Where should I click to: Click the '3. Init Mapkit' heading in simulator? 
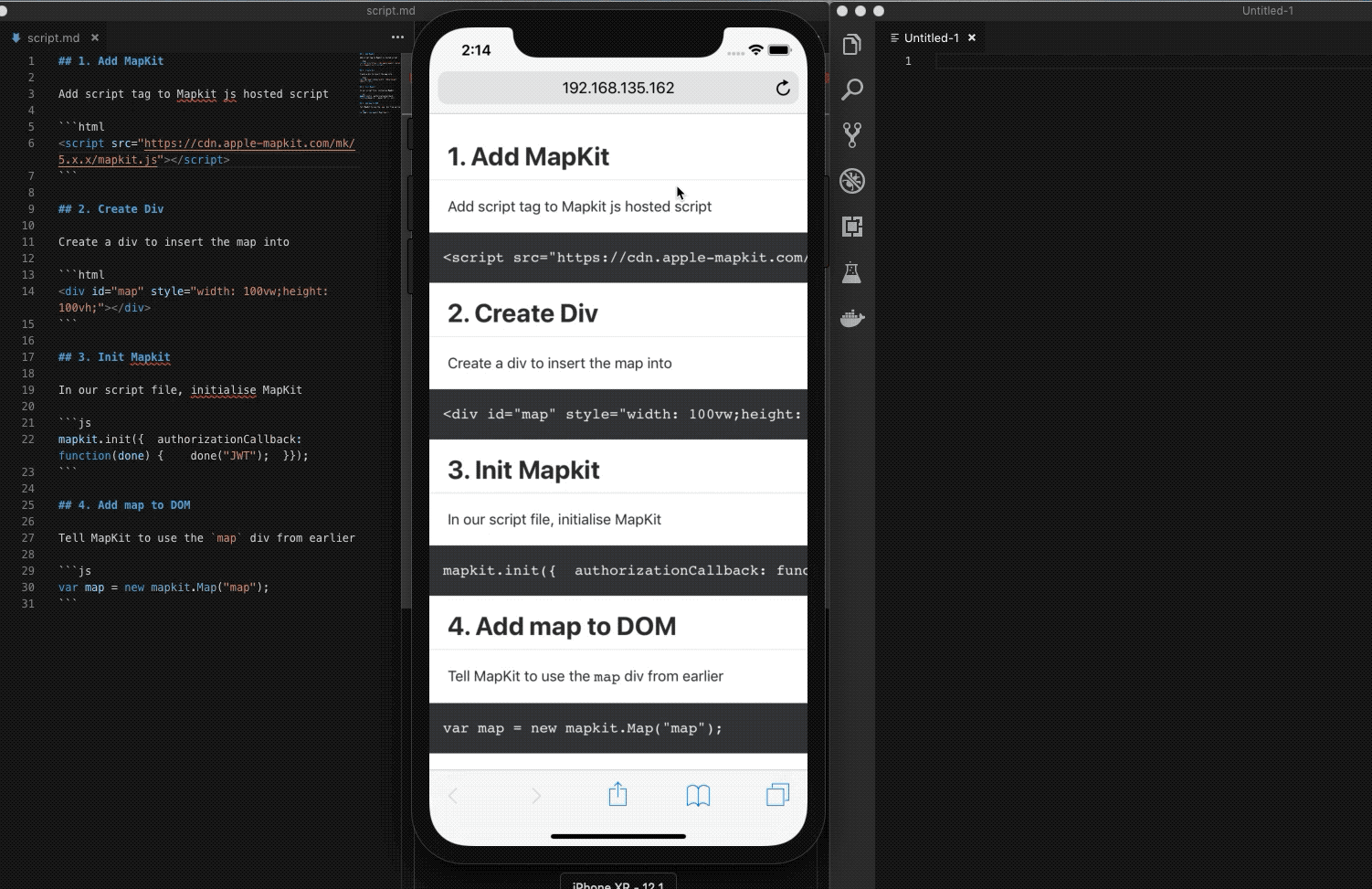(523, 470)
